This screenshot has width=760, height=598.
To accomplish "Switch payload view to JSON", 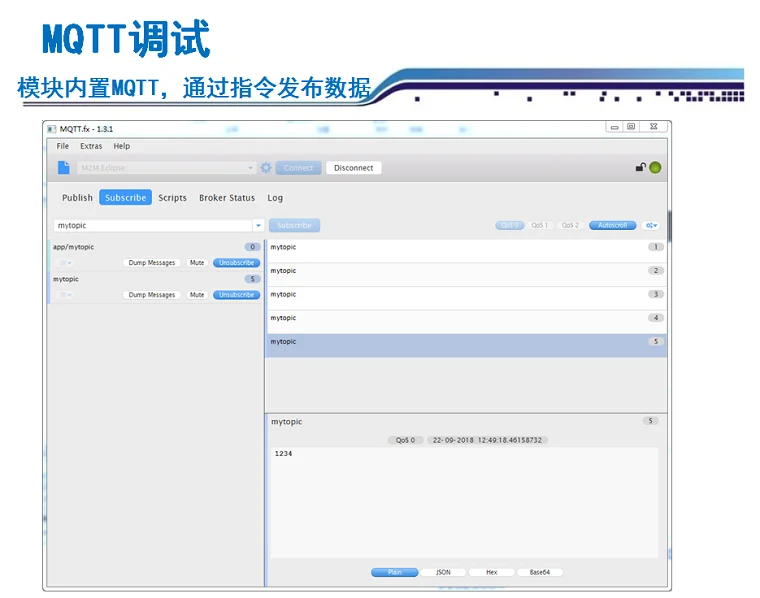I will pos(443,572).
